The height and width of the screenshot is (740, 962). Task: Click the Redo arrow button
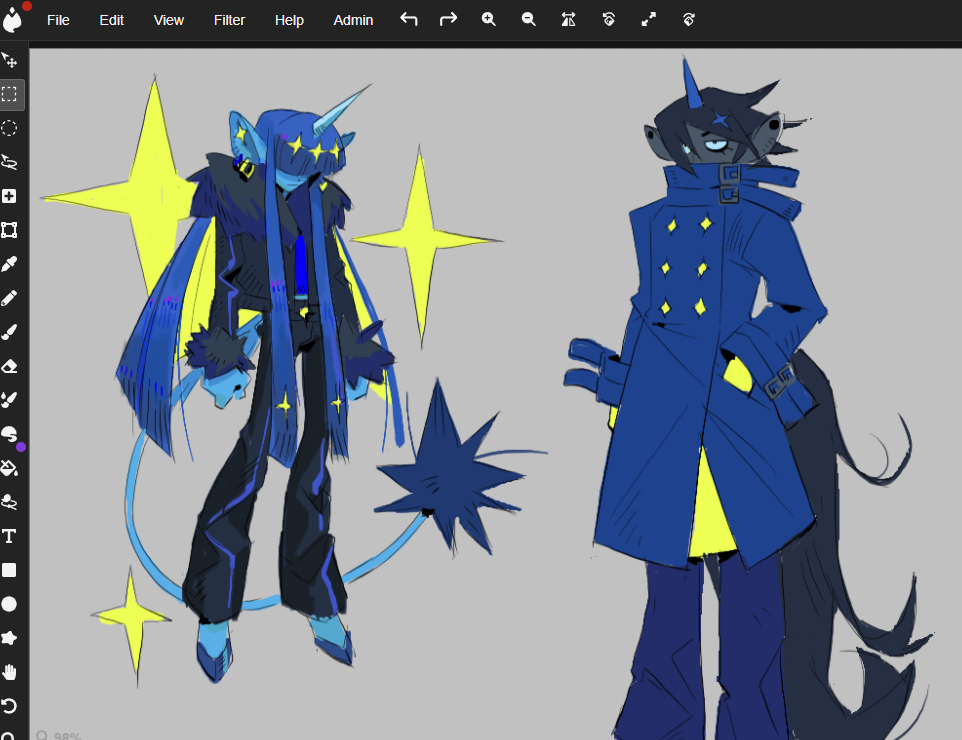pos(448,19)
